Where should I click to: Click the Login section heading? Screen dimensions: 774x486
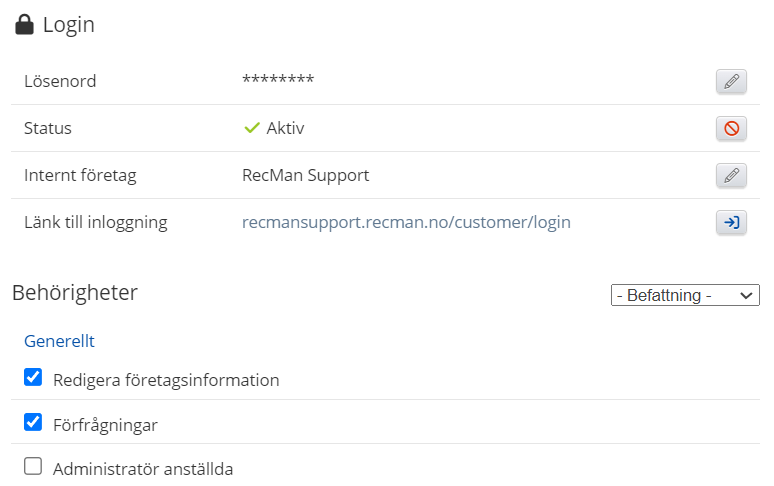pyautogui.click(x=68, y=25)
